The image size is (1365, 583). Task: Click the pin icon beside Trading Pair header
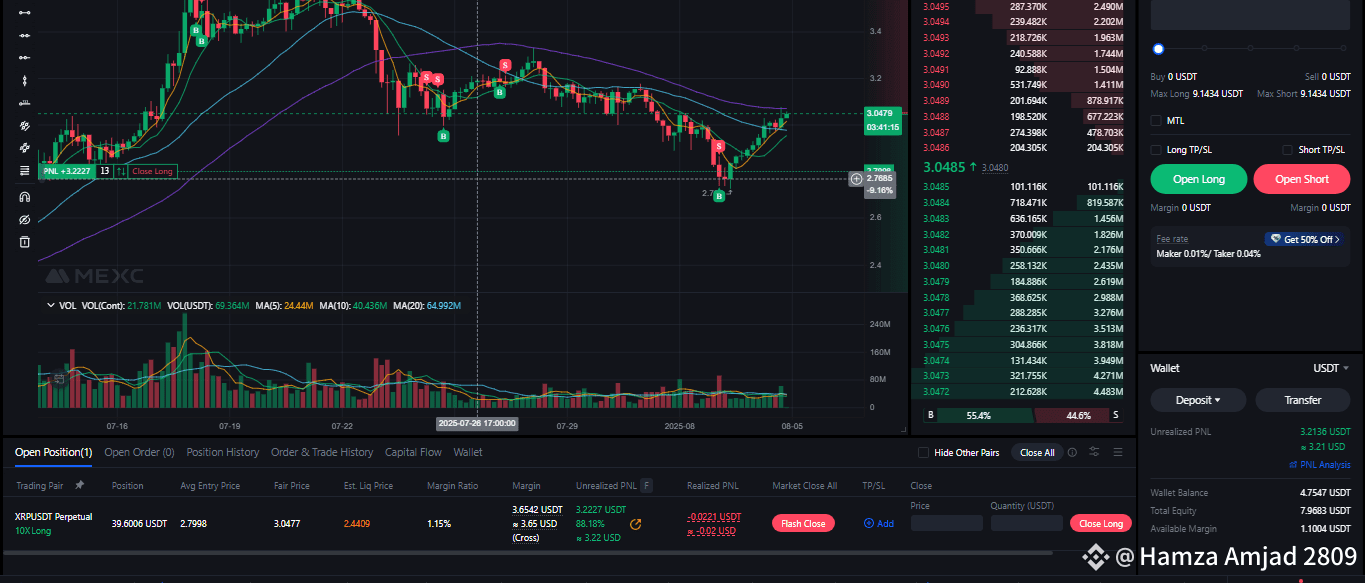tap(79, 485)
